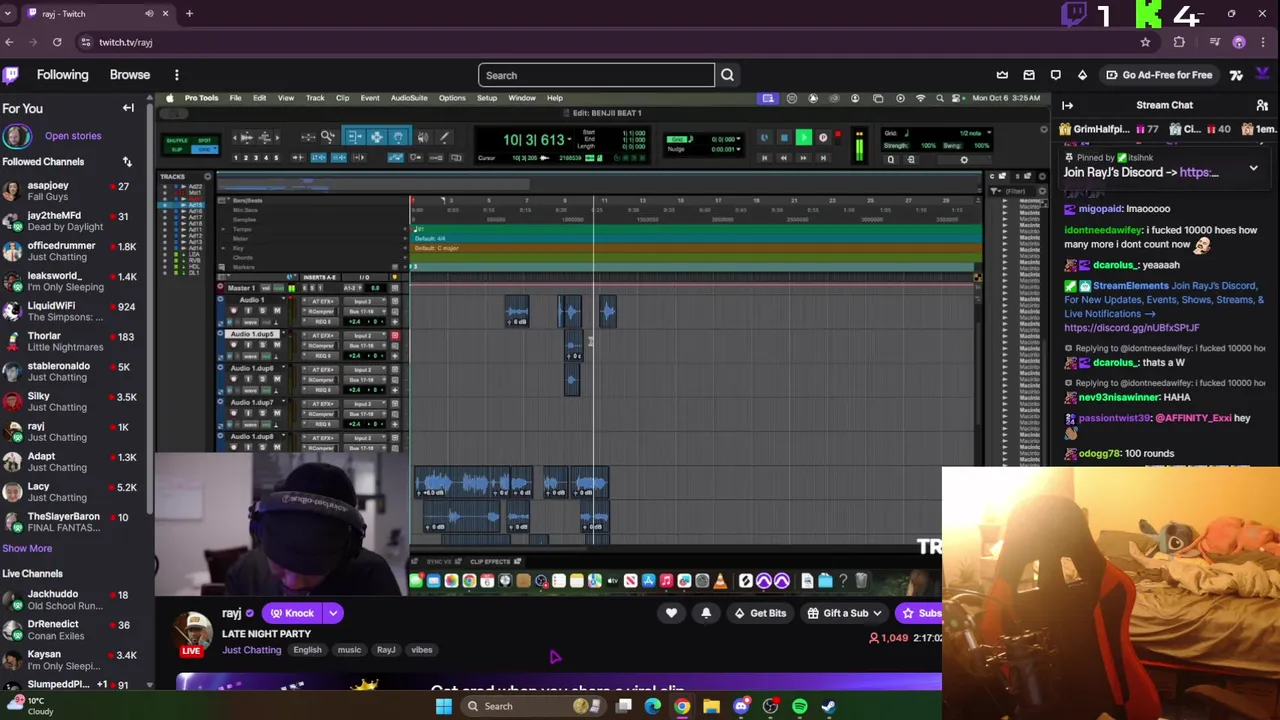1280x720 pixels.
Task: Click the Twitch search magnifier button
Action: [x=727, y=75]
